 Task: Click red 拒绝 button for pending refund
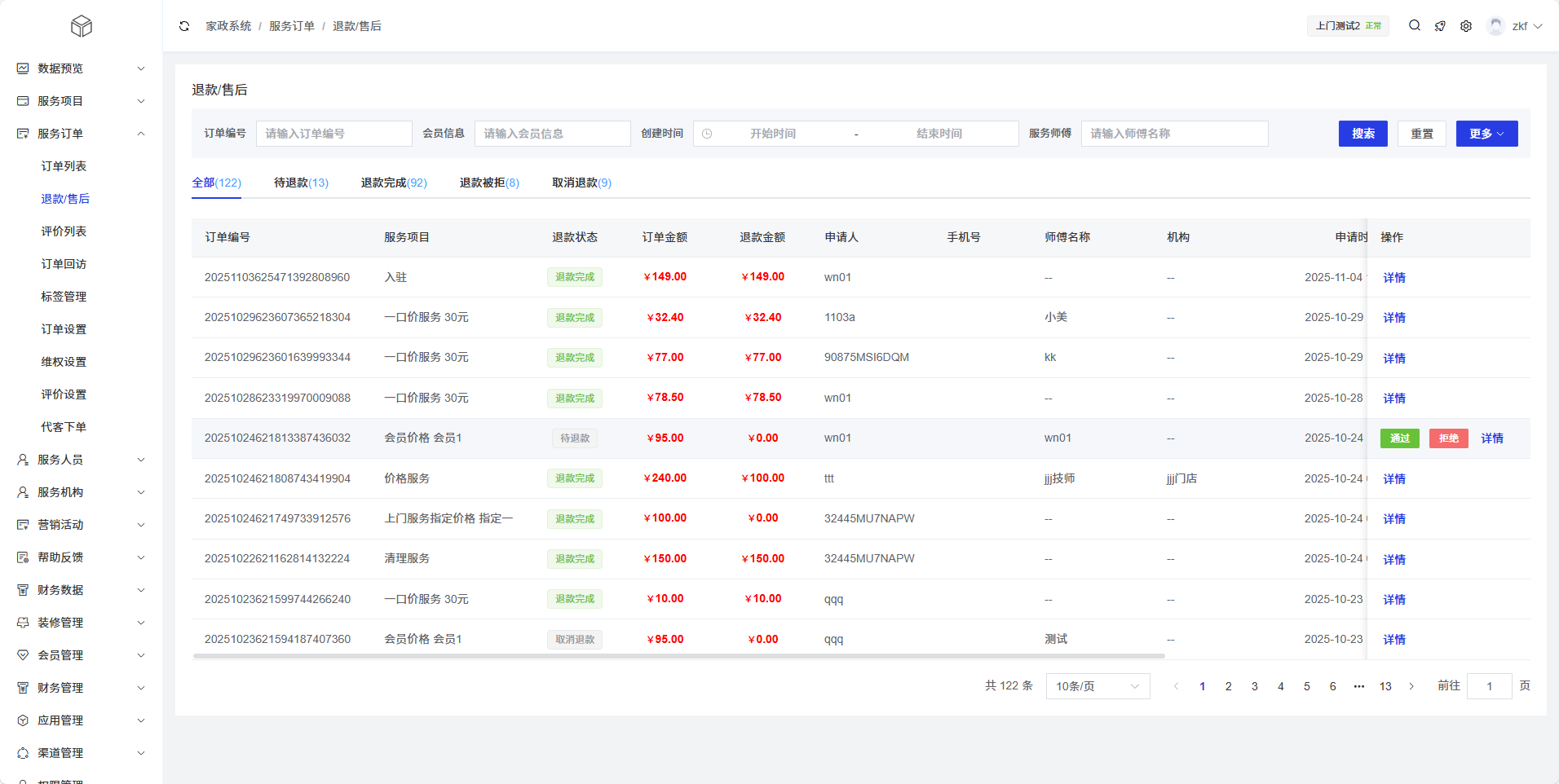click(1448, 438)
